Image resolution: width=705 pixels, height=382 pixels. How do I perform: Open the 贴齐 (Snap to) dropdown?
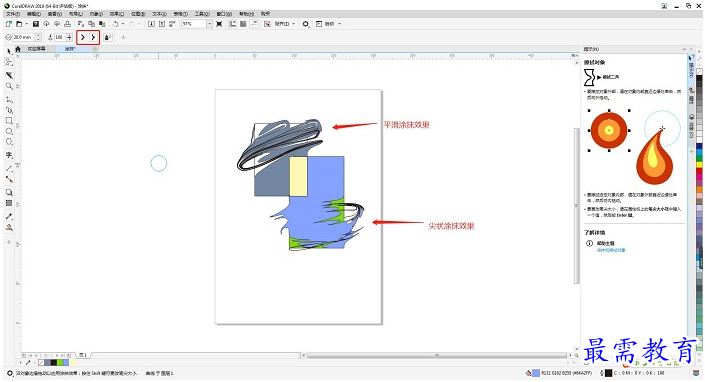tap(285, 24)
